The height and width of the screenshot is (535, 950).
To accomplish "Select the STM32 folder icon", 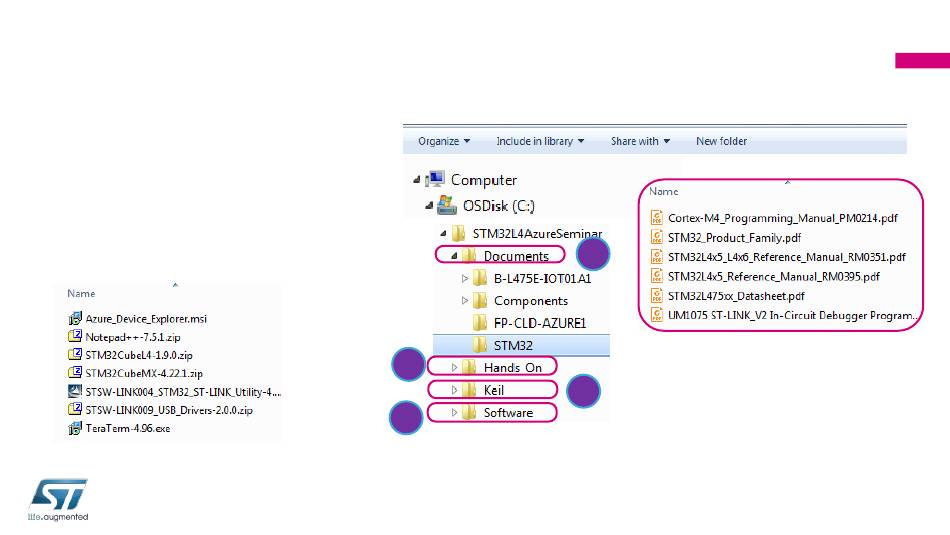I will [479, 345].
